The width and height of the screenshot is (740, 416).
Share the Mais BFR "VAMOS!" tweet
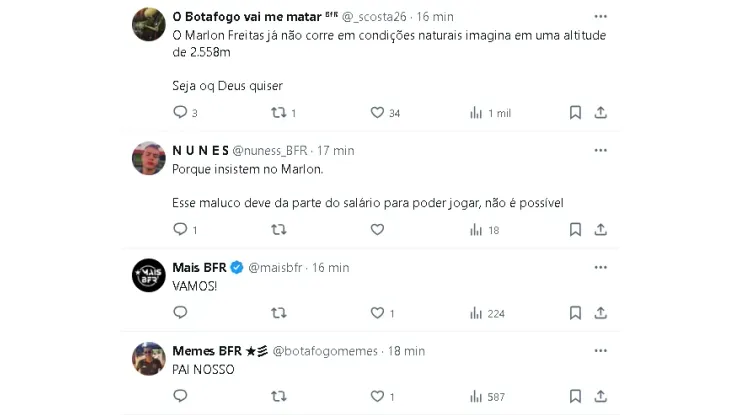[x=600, y=313]
